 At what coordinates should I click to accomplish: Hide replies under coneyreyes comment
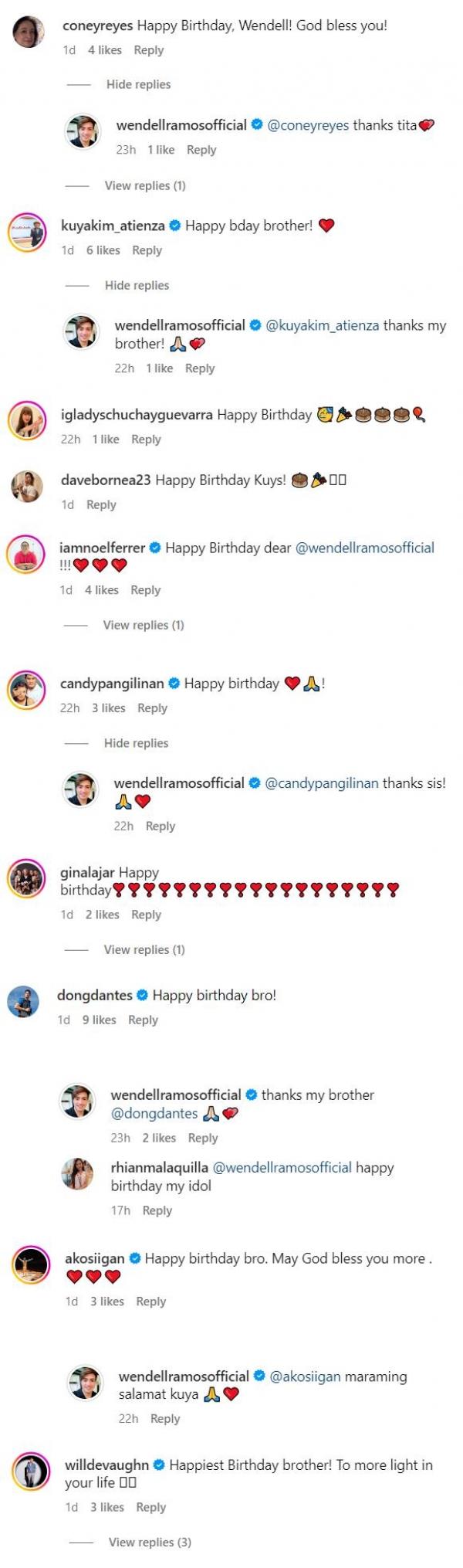point(138,84)
